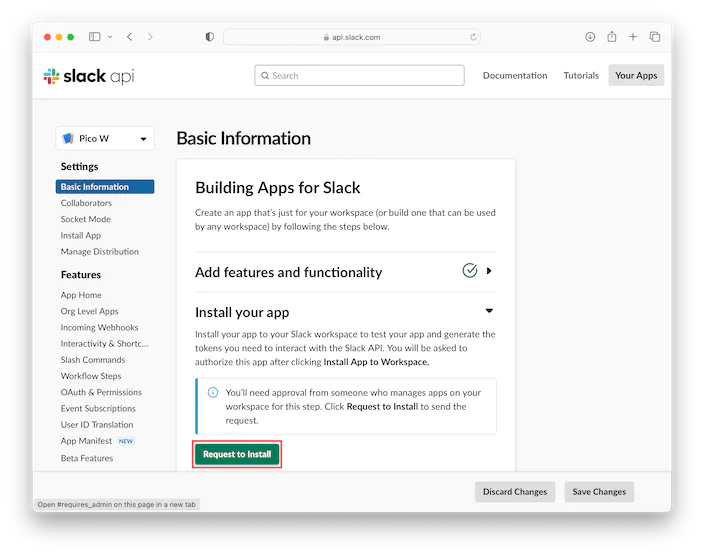704x555 pixels.
Task: Open the Documentation menu item
Action: pos(515,76)
